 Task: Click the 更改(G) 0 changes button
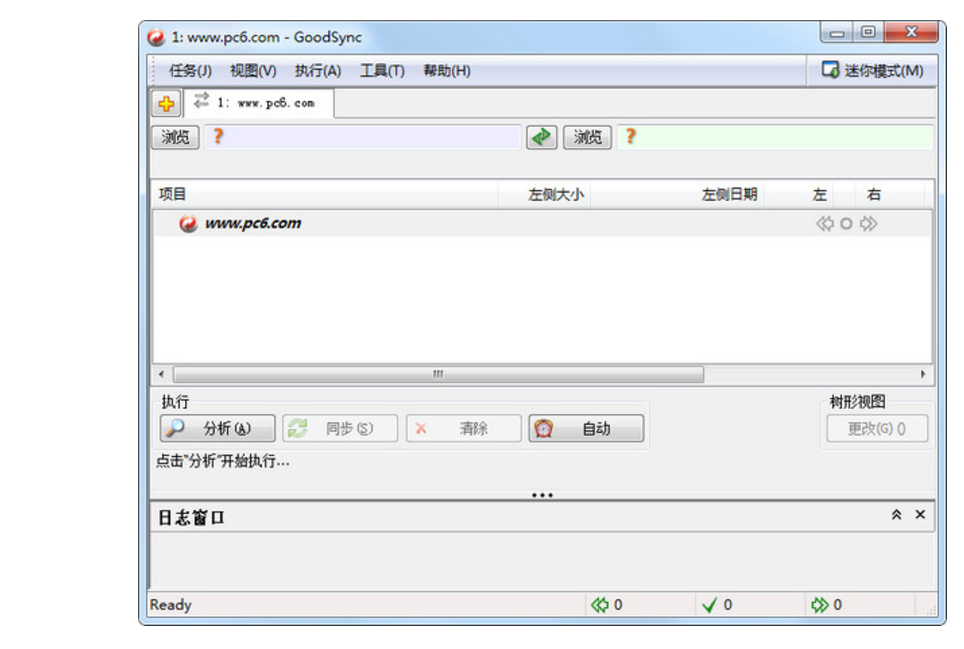877,428
